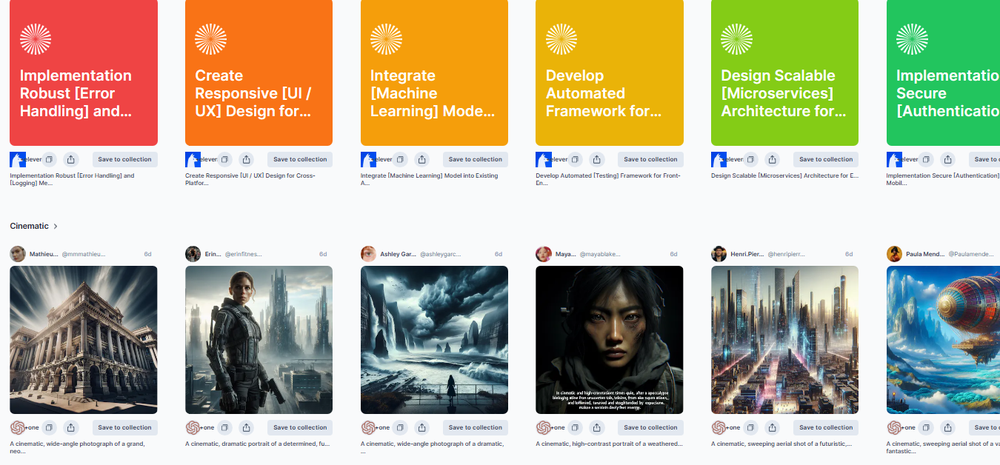The height and width of the screenshot is (465, 1000).
Task: Share the Secure Authentication prompt
Action: pyautogui.click(x=948, y=159)
